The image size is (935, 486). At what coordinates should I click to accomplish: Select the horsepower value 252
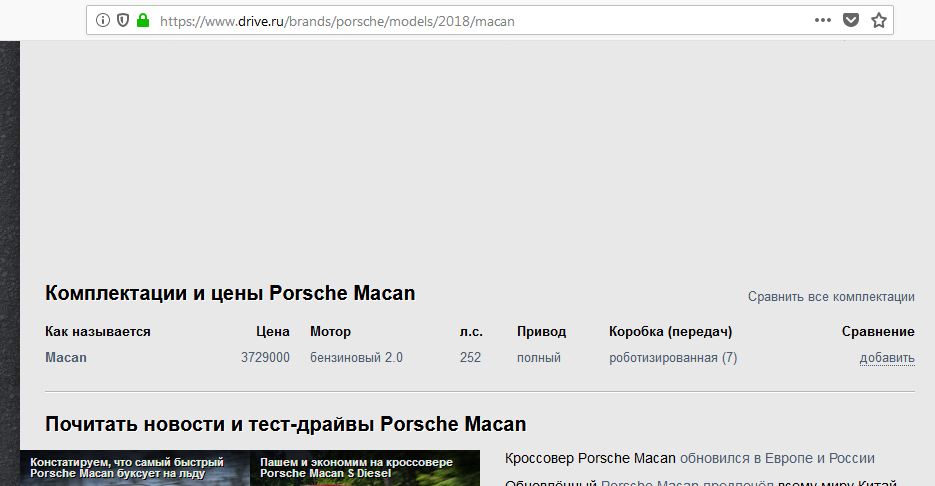click(x=470, y=358)
